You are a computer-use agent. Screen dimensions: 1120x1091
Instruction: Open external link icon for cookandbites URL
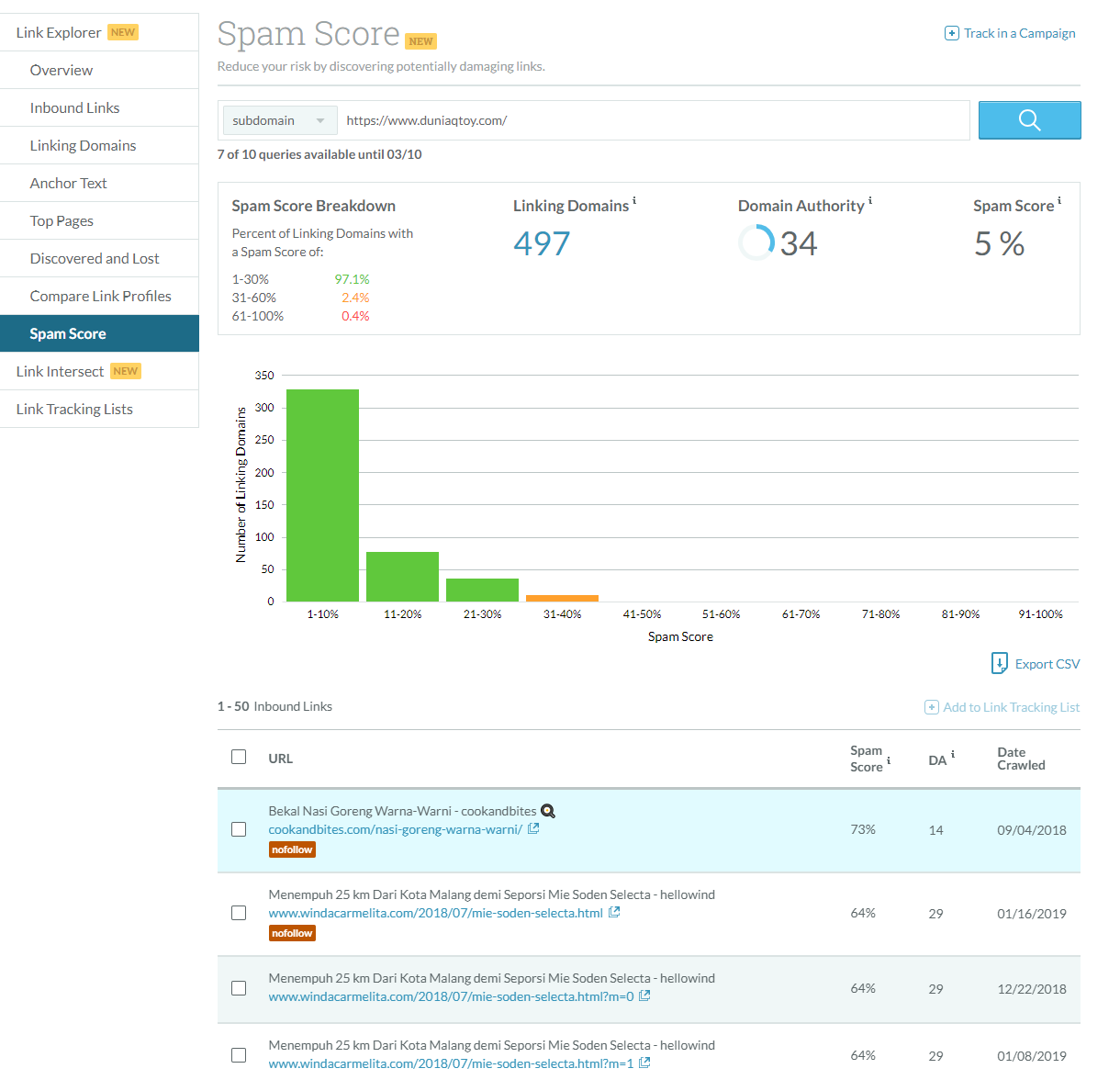[x=533, y=828]
